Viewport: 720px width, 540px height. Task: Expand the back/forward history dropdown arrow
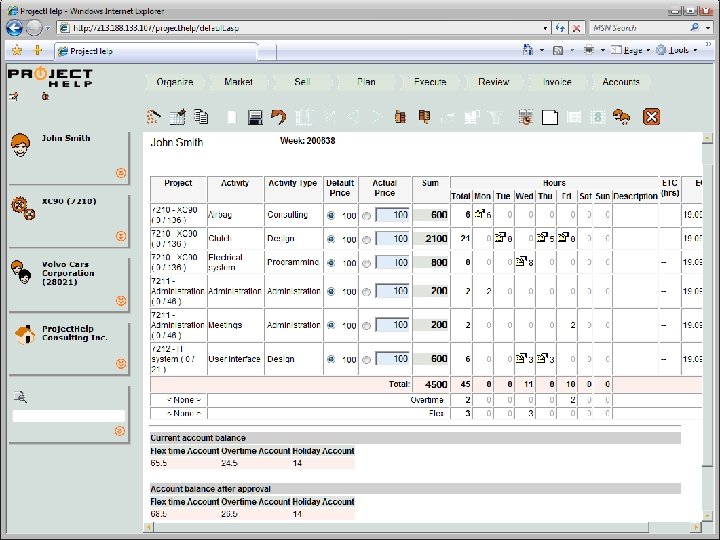47,28
